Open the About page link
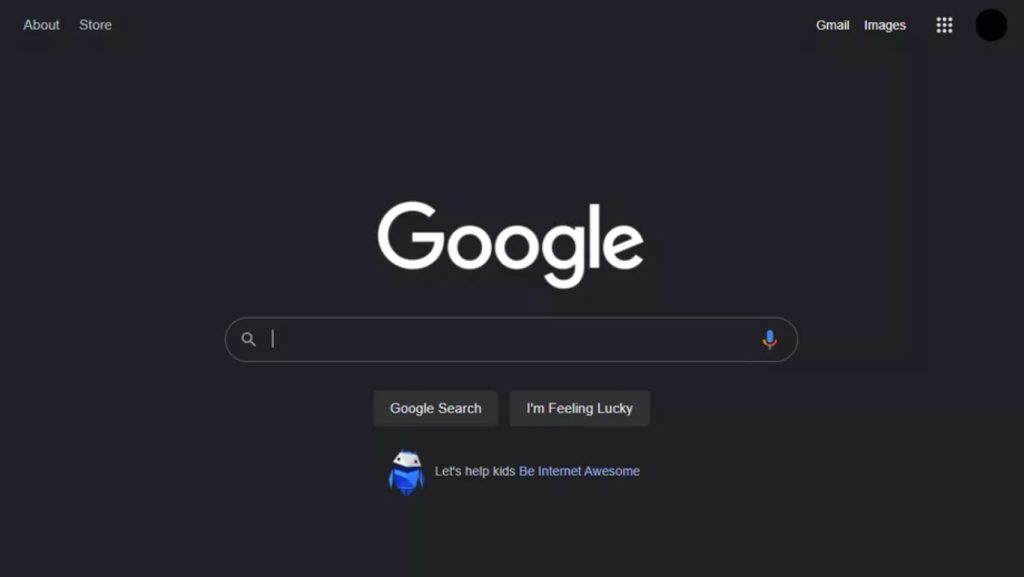The width and height of the screenshot is (1024, 577). 41,25
